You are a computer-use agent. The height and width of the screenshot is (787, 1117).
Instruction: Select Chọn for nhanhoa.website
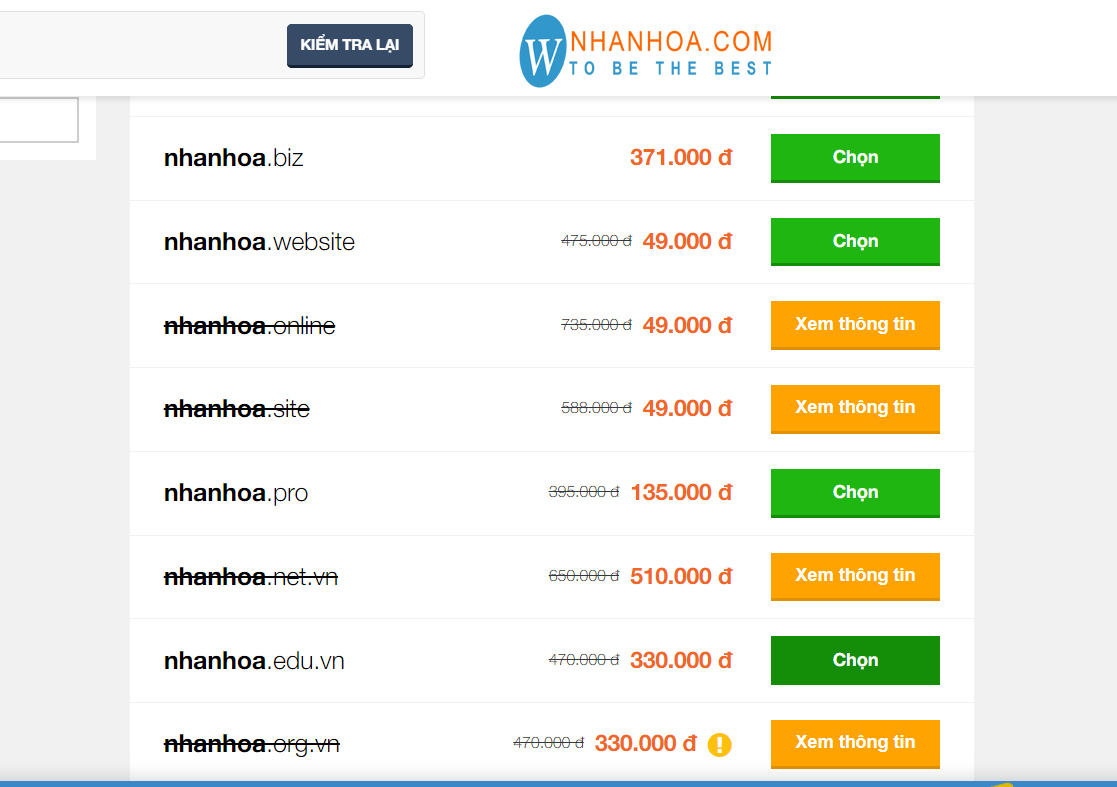click(855, 241)
